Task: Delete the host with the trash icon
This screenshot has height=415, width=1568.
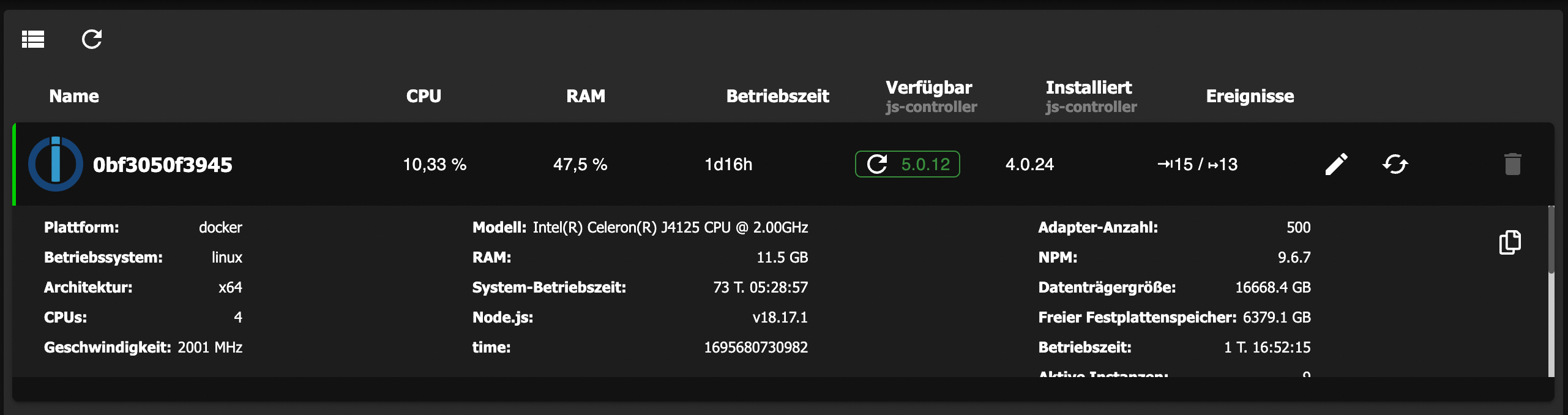Action: [x=1512, y=164]
